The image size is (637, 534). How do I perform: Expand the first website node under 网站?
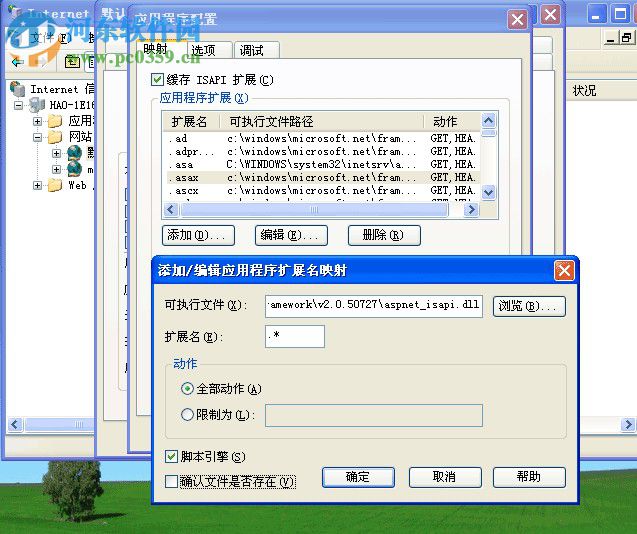coord(56,153)
